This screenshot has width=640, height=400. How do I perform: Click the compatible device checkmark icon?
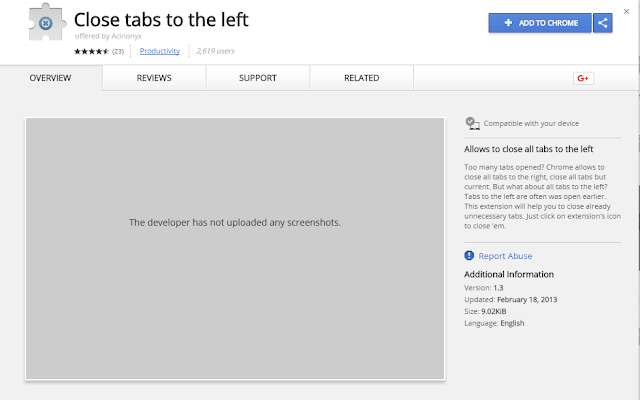(x=472, y=123)
